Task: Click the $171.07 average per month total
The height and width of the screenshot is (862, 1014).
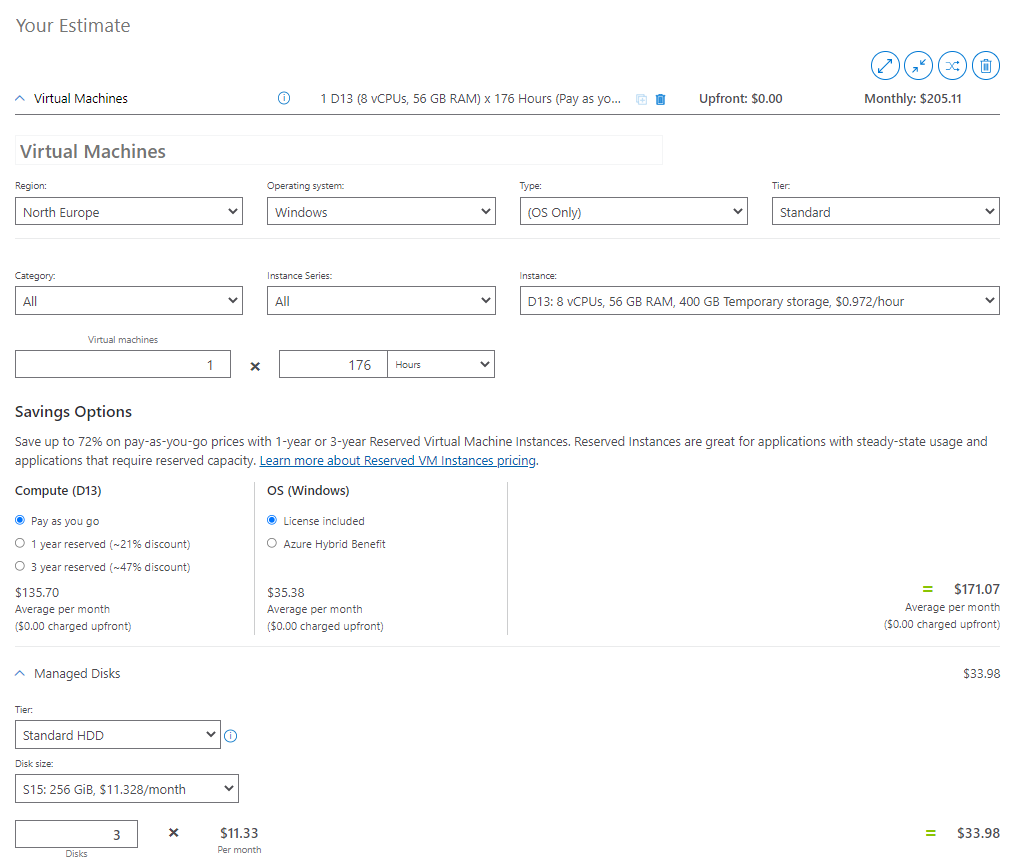Action: (x=976, y=589)
